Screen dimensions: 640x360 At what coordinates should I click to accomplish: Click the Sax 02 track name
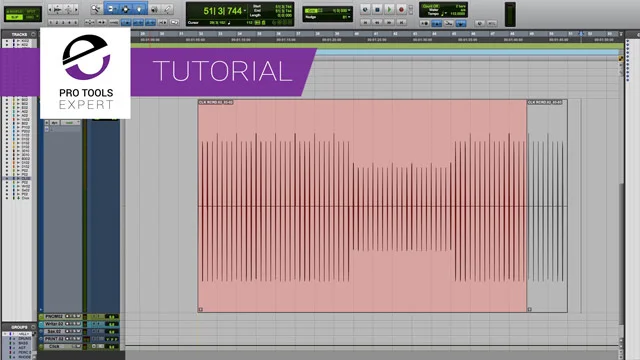(54, 331)
